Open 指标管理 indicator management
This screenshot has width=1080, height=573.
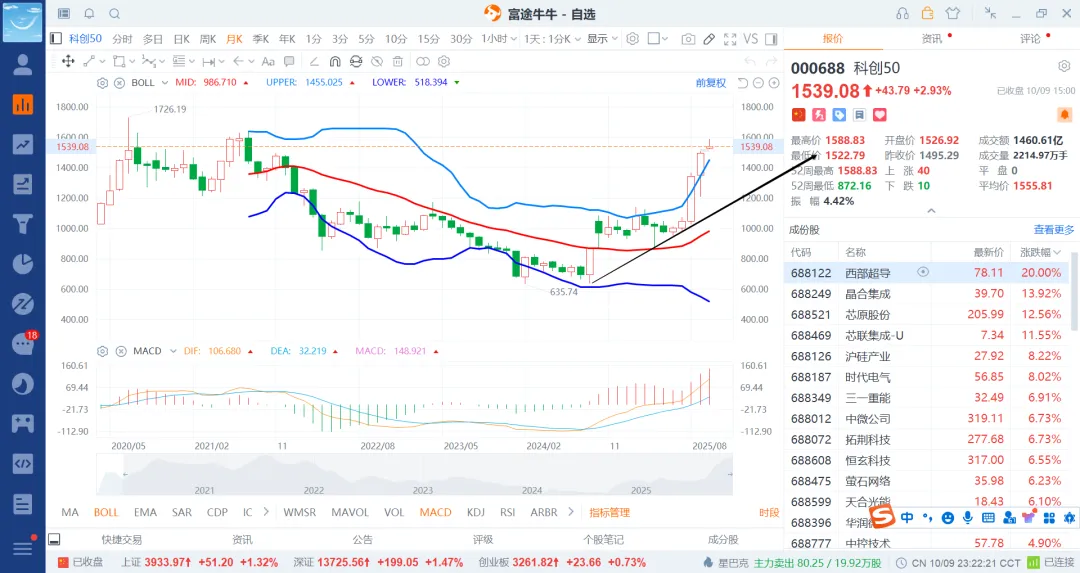(x=609, y=512)
